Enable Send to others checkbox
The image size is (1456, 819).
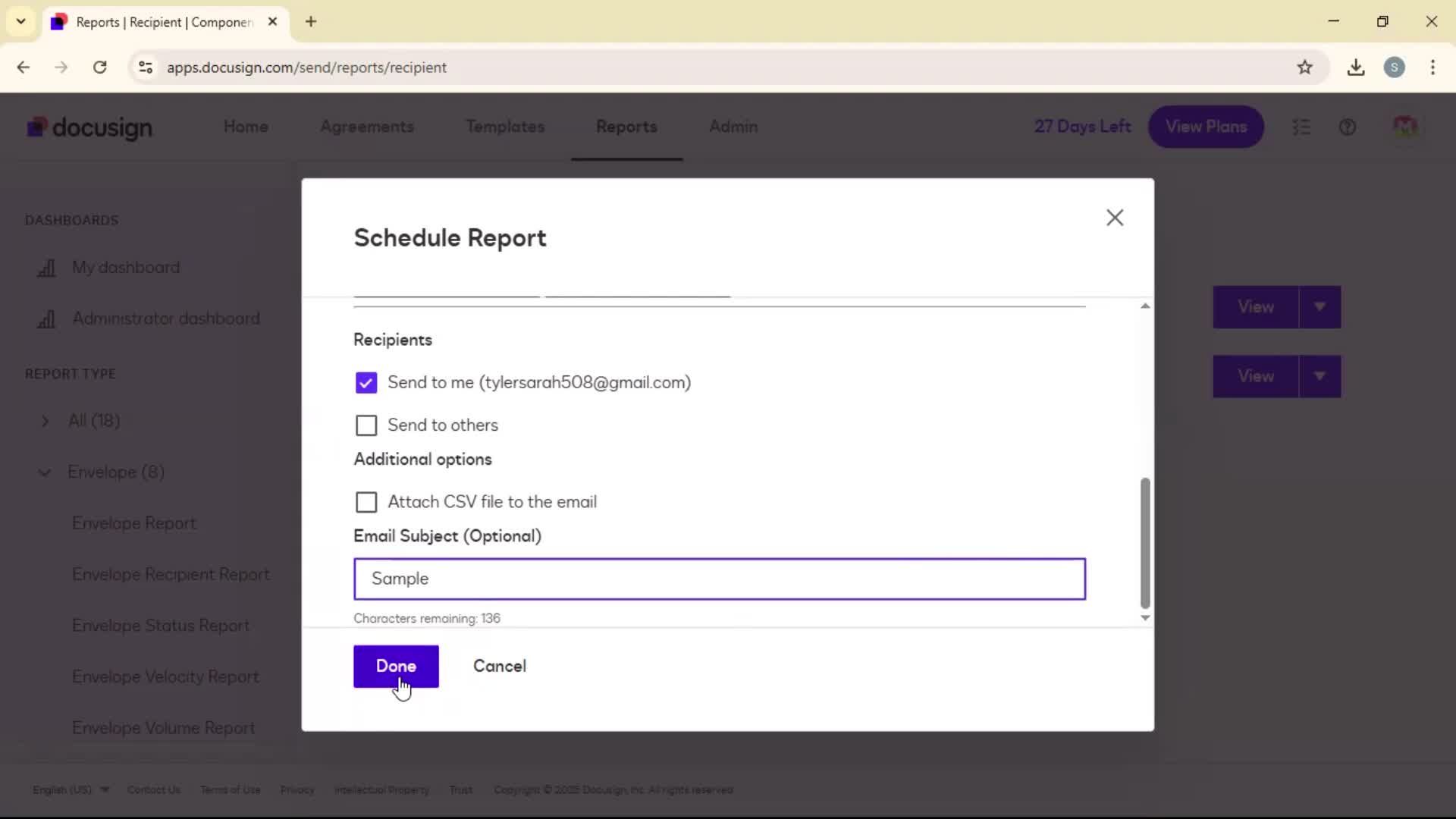pyautogui.click(x=366, y=425)
